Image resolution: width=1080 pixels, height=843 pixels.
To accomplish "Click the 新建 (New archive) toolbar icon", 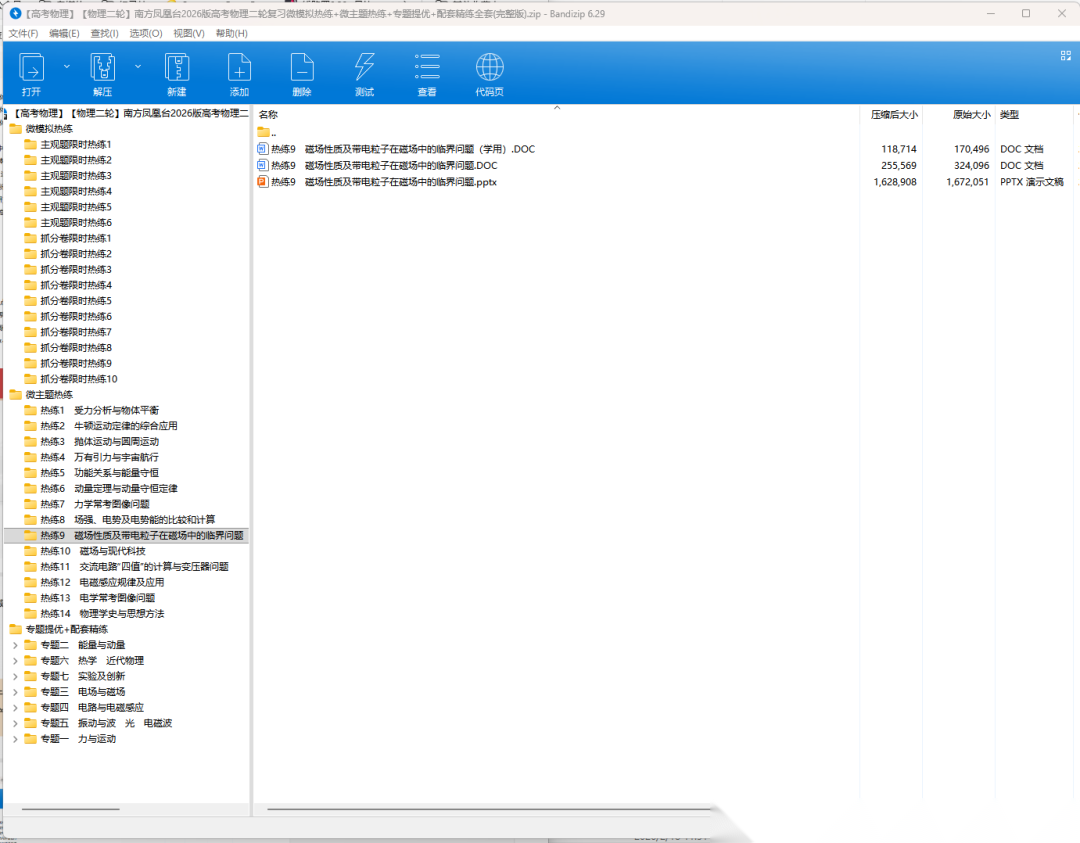I will 177,68.
